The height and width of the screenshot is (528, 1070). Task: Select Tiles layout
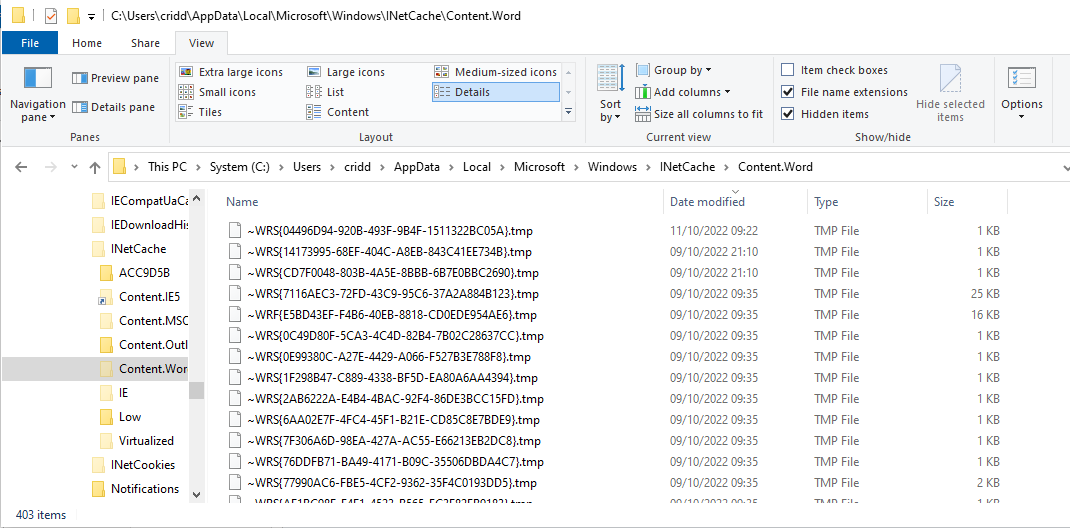201,112
